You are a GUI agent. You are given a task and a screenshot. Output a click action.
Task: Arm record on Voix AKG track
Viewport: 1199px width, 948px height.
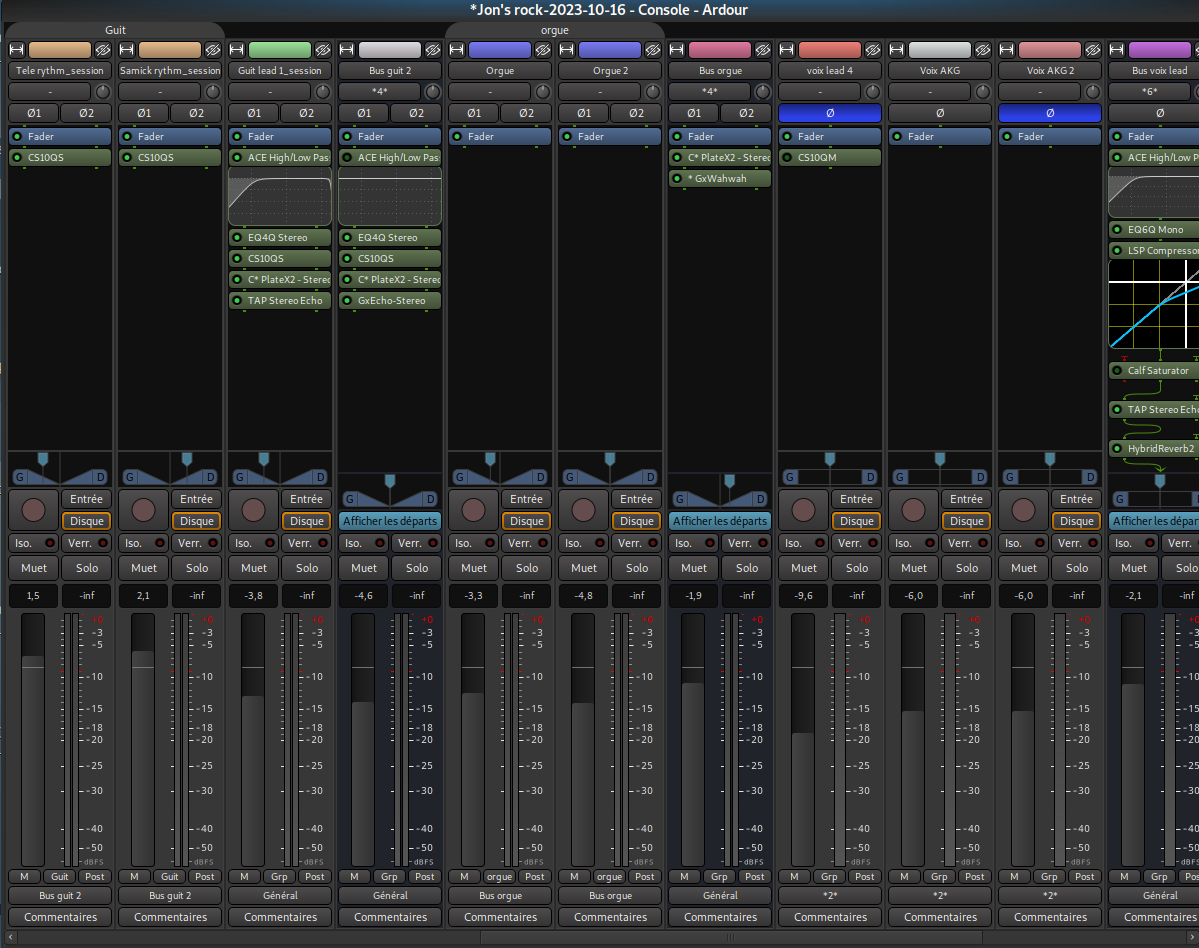(x=913, y=510)
